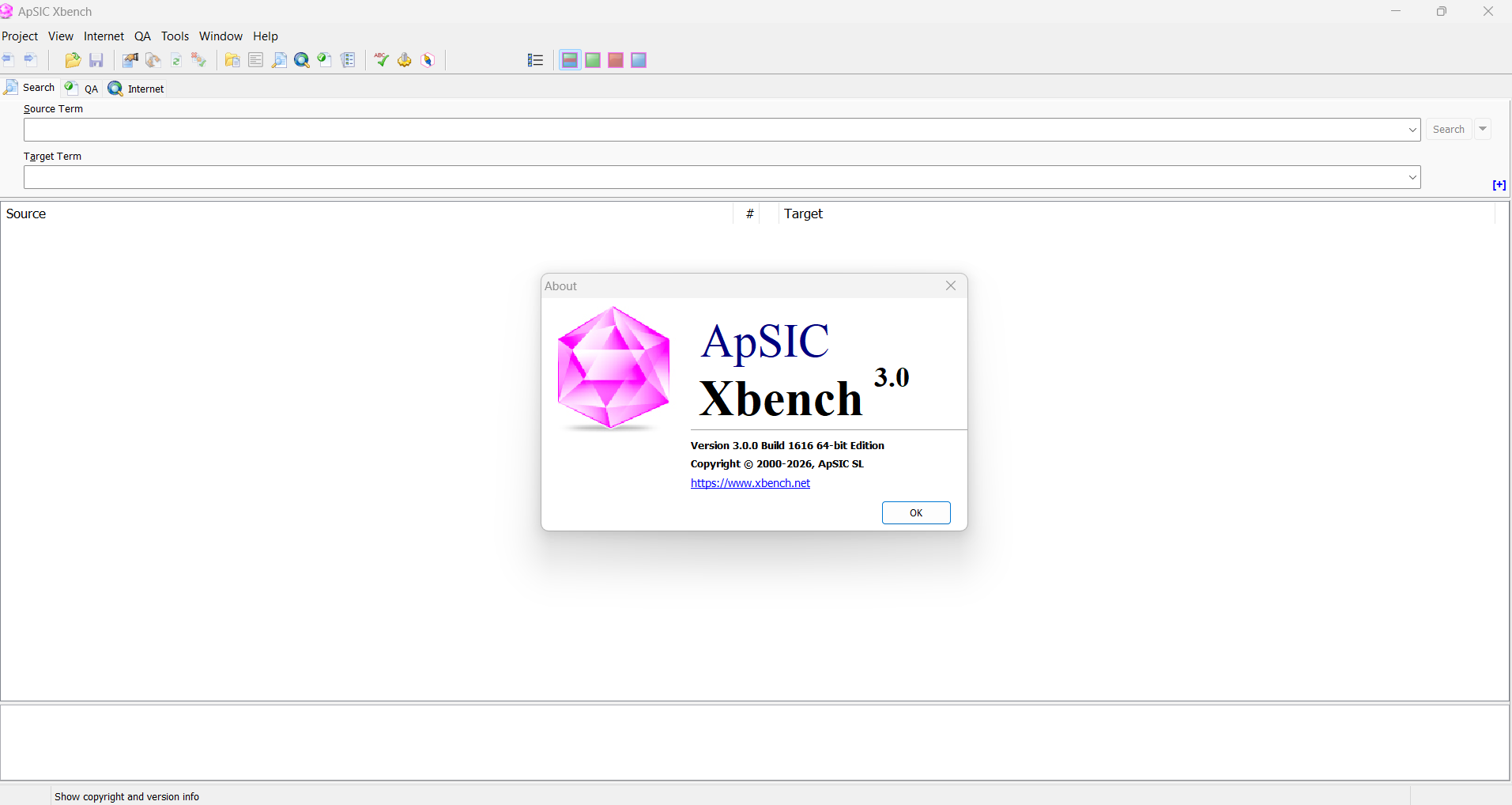Click the folder with document toolbar icon

click(x=232, y=60)
